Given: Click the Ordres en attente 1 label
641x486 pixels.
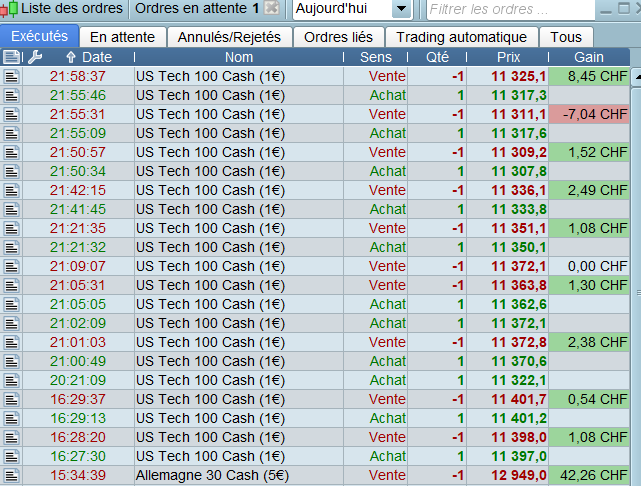Looking at the screenshot, I should [197, 9].
